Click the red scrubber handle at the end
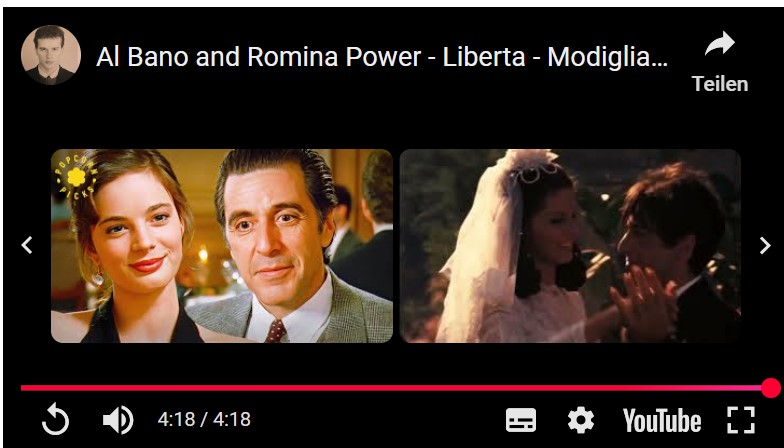Image resolution: width=784 pixels, height=448 pixels. 770,388
